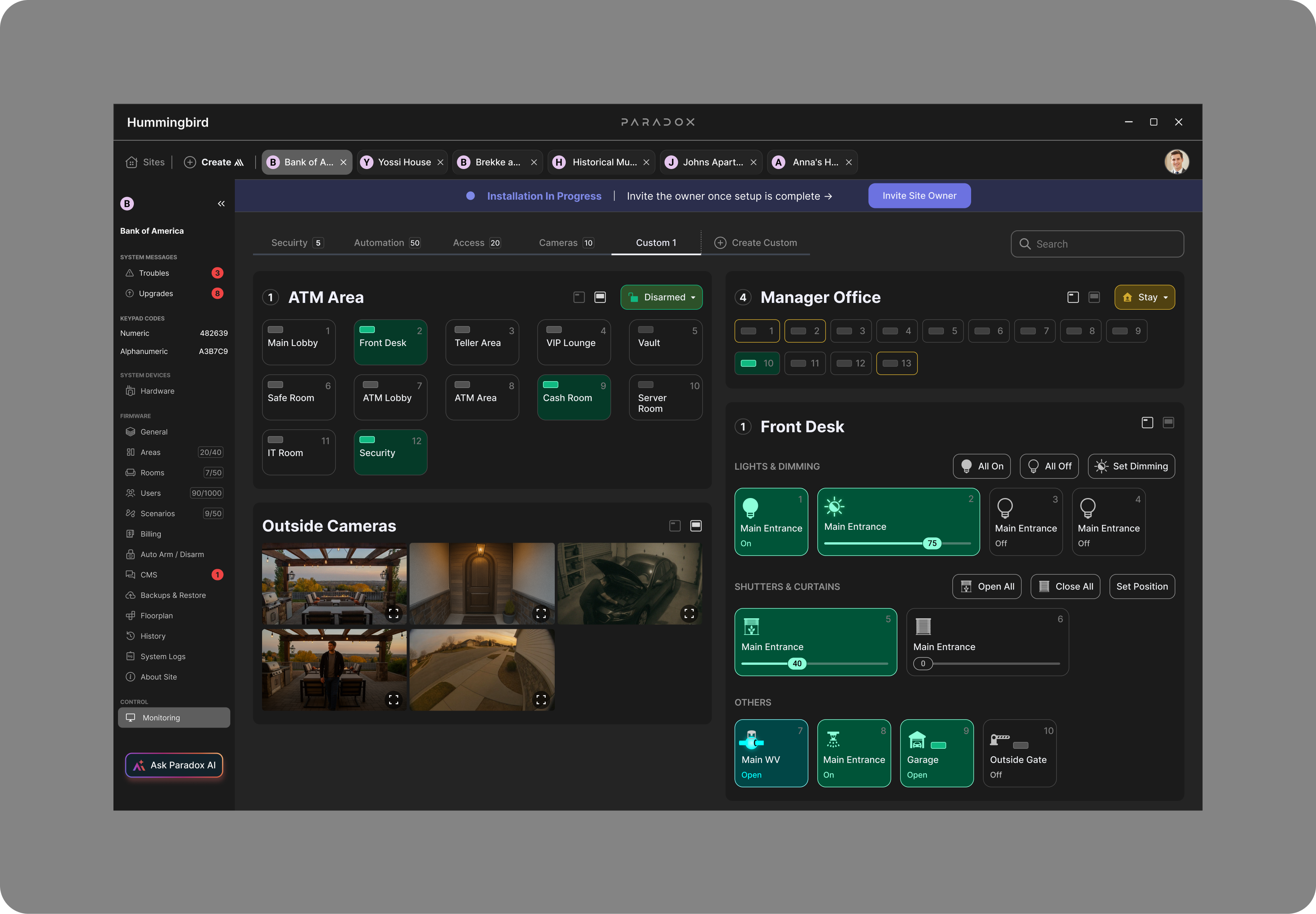Image resolution: width=1316 pixels, height=914 pixels.
Task: Toggle the Outside Gate card
Action: pos(1020,753)
